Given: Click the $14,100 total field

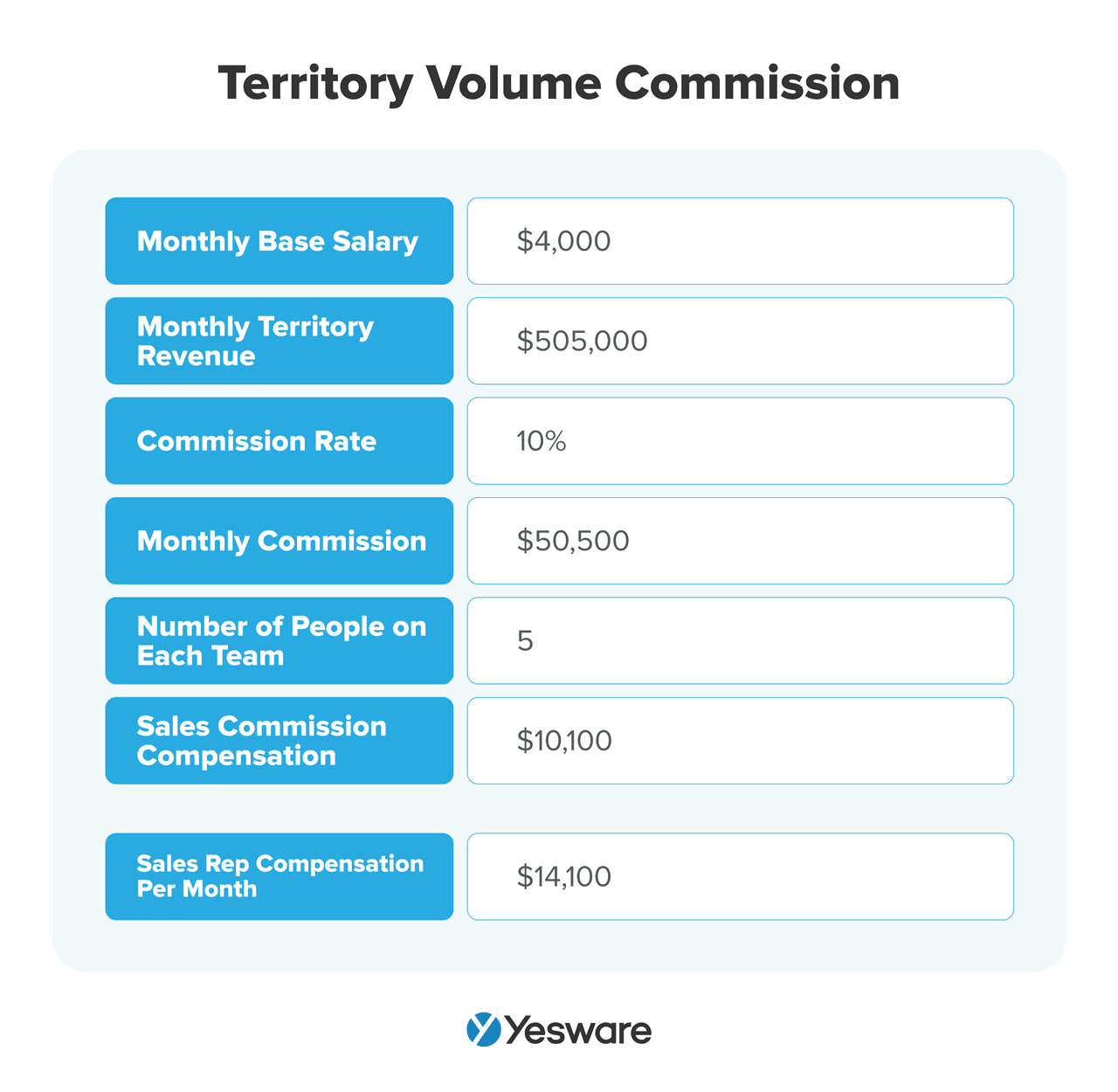Looking at the screenshot, I should pos(740,876).
